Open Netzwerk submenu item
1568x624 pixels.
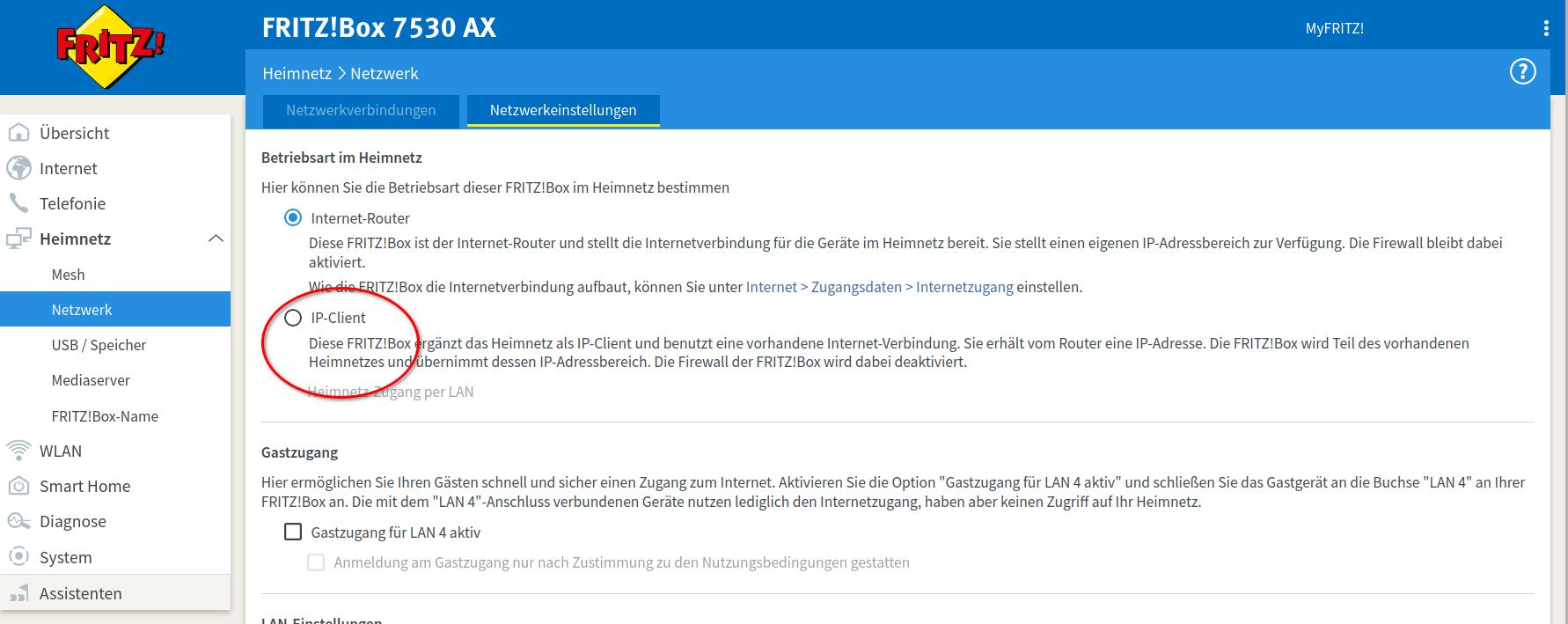tap(115, 310)
